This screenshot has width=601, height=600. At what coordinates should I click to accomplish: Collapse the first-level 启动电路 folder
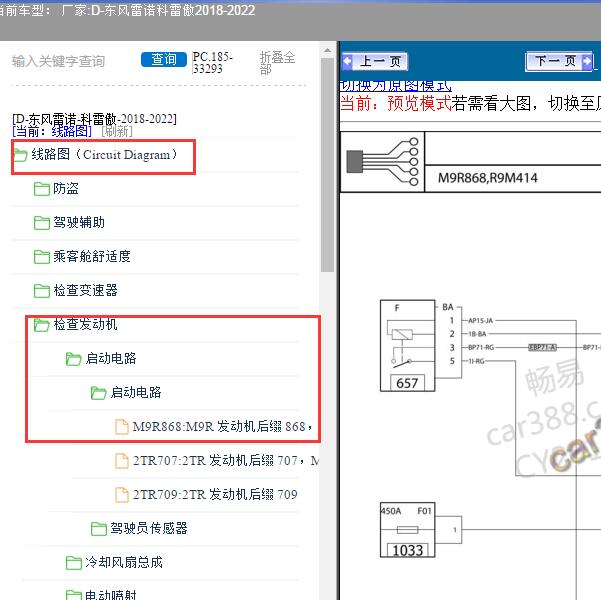click(111, 358)
